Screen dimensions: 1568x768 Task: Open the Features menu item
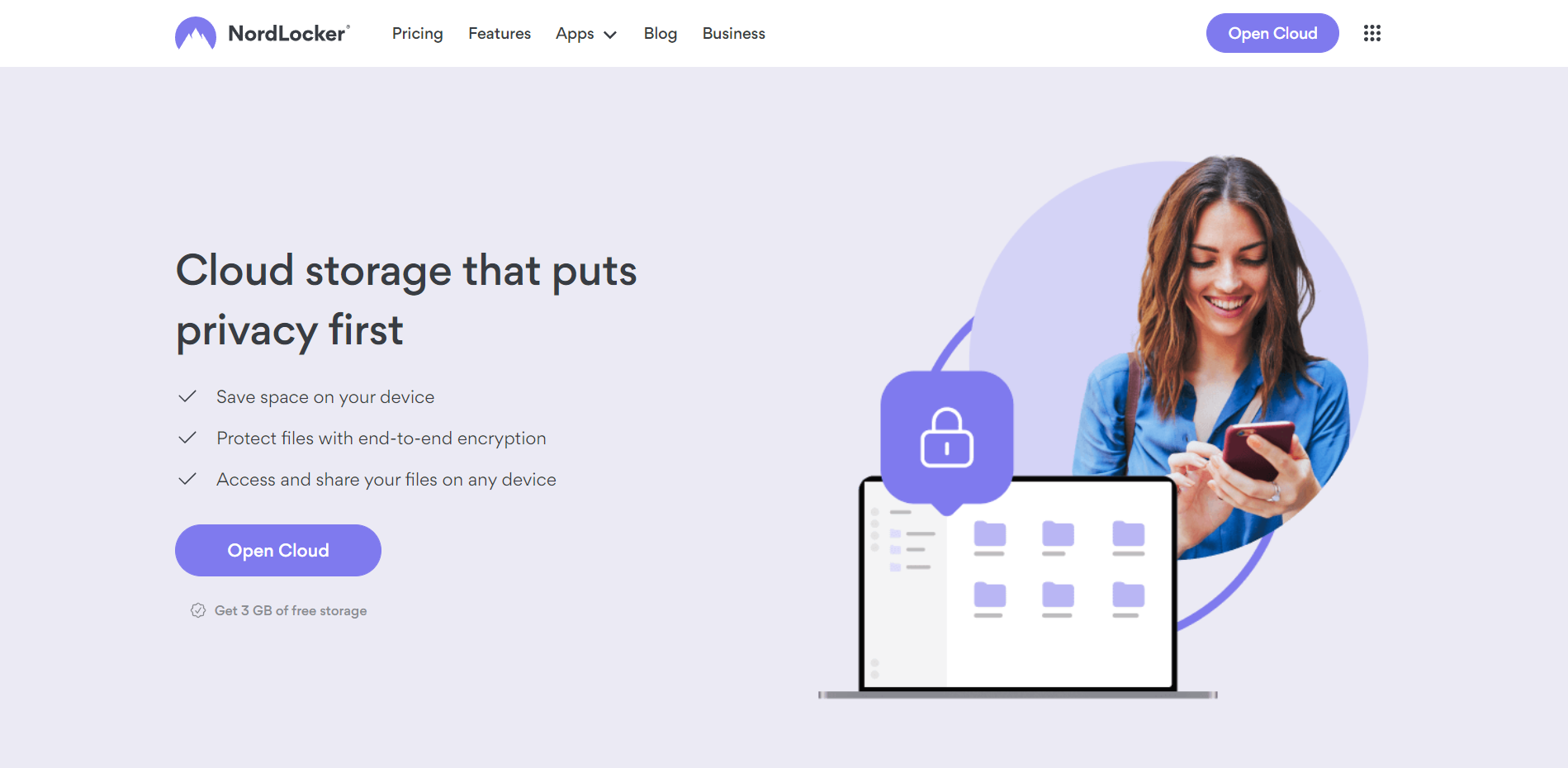(x=499, y=34)
